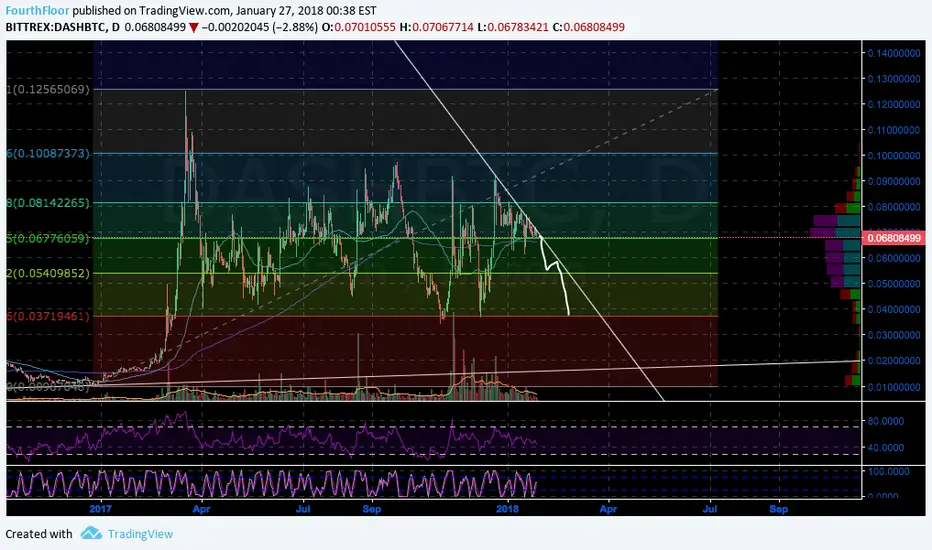The height and width of the screenshot is (550, 932).
Task: Click RSI axis value 80.0000
Action: 886,421
